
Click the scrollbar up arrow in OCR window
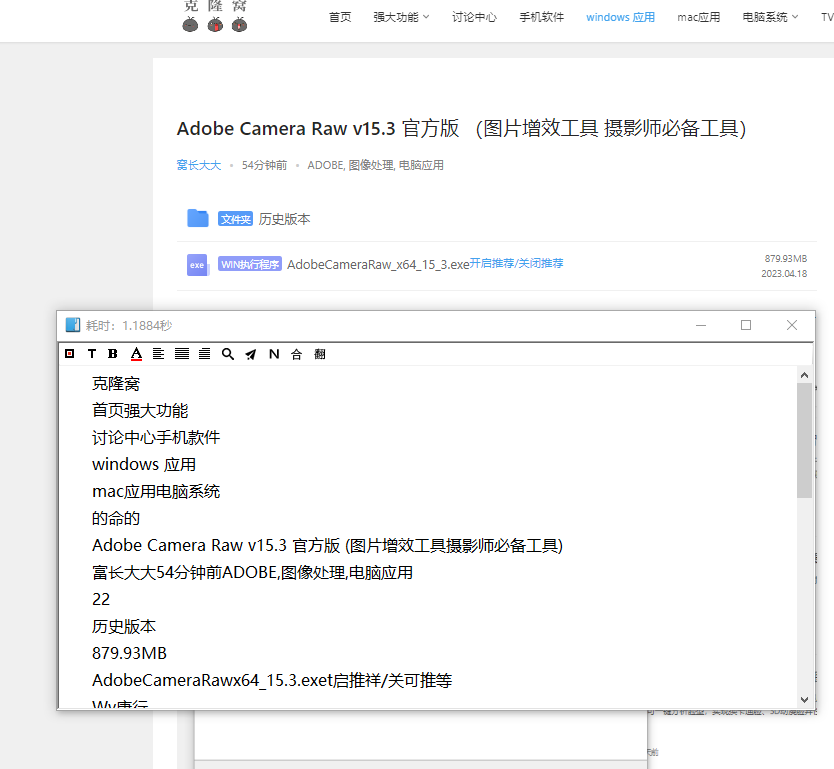pos(804,375)
